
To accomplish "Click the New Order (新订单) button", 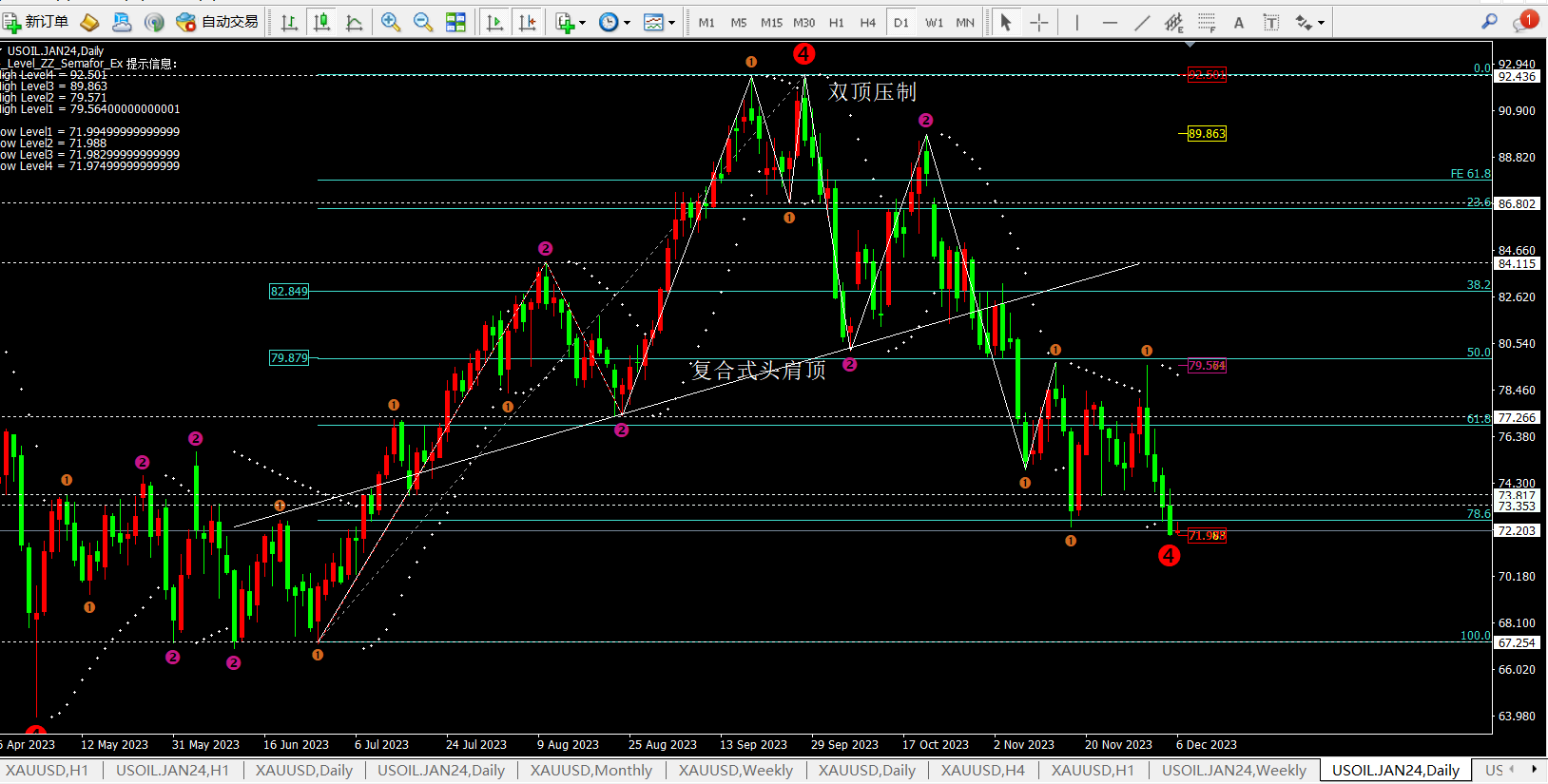I will (36, 22).
